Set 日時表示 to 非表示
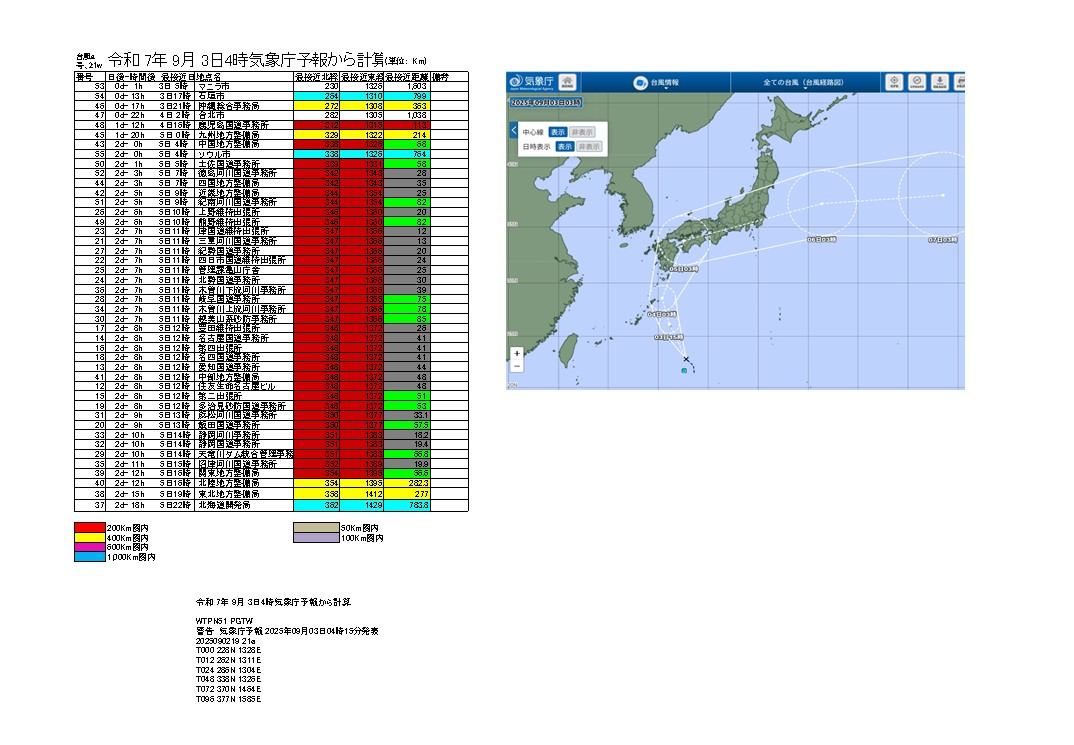The width and height of the screenshot is (1074, 745). [x=590, y=146]
